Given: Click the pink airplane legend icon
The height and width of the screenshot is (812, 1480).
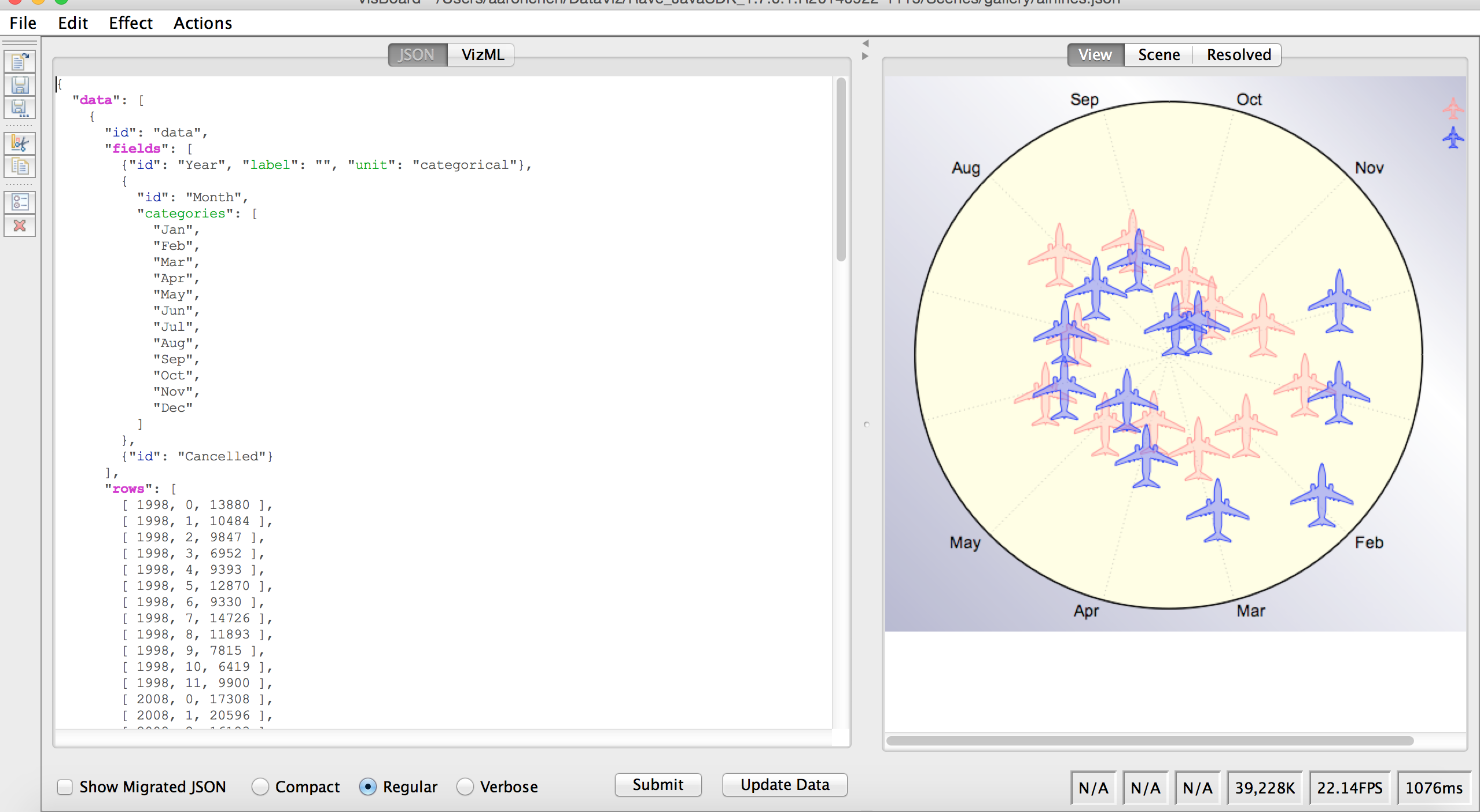Looking at the screenshot, I should tap(1452, 108).
